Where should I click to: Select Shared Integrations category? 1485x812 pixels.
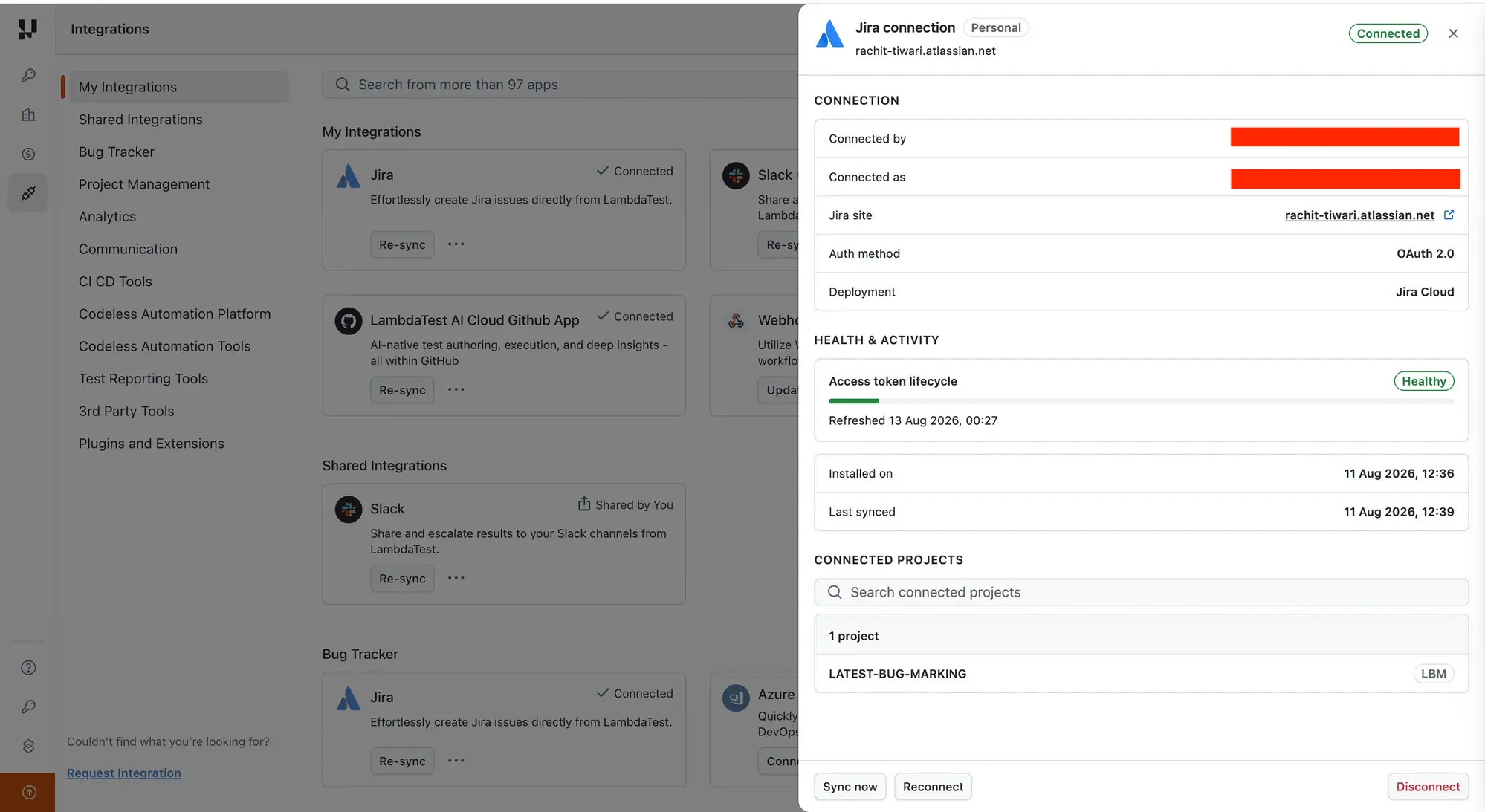140,120
